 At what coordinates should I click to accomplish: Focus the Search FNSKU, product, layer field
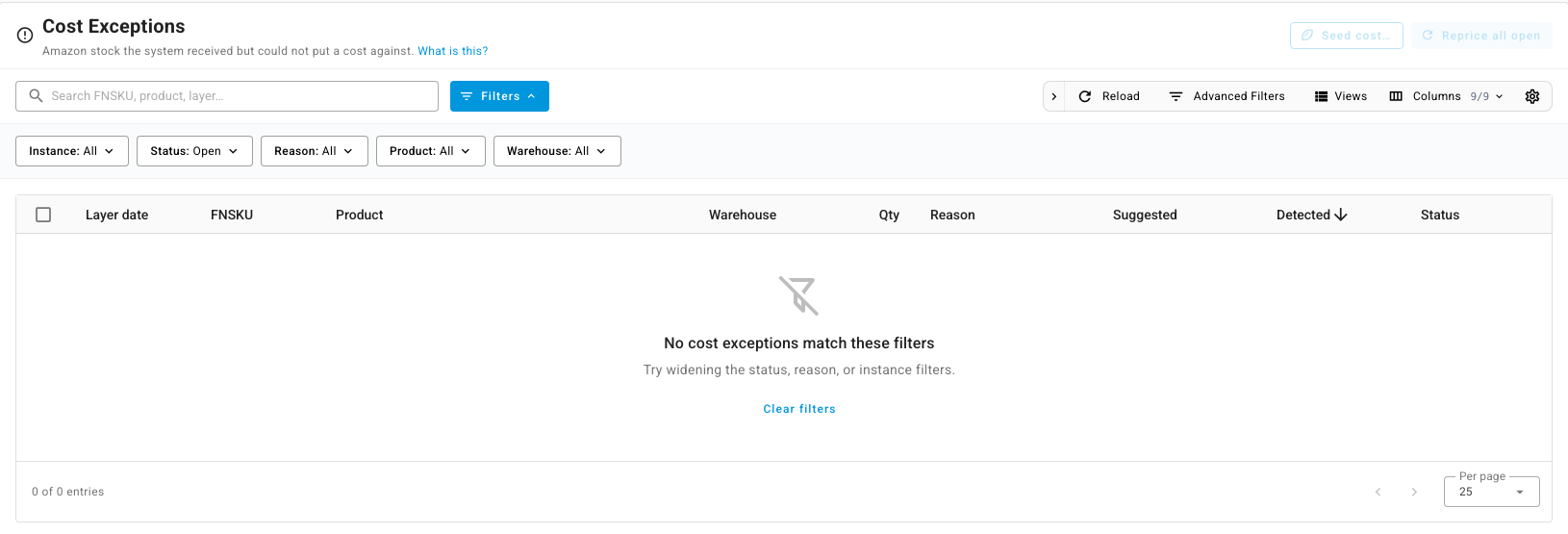[227, 96]
